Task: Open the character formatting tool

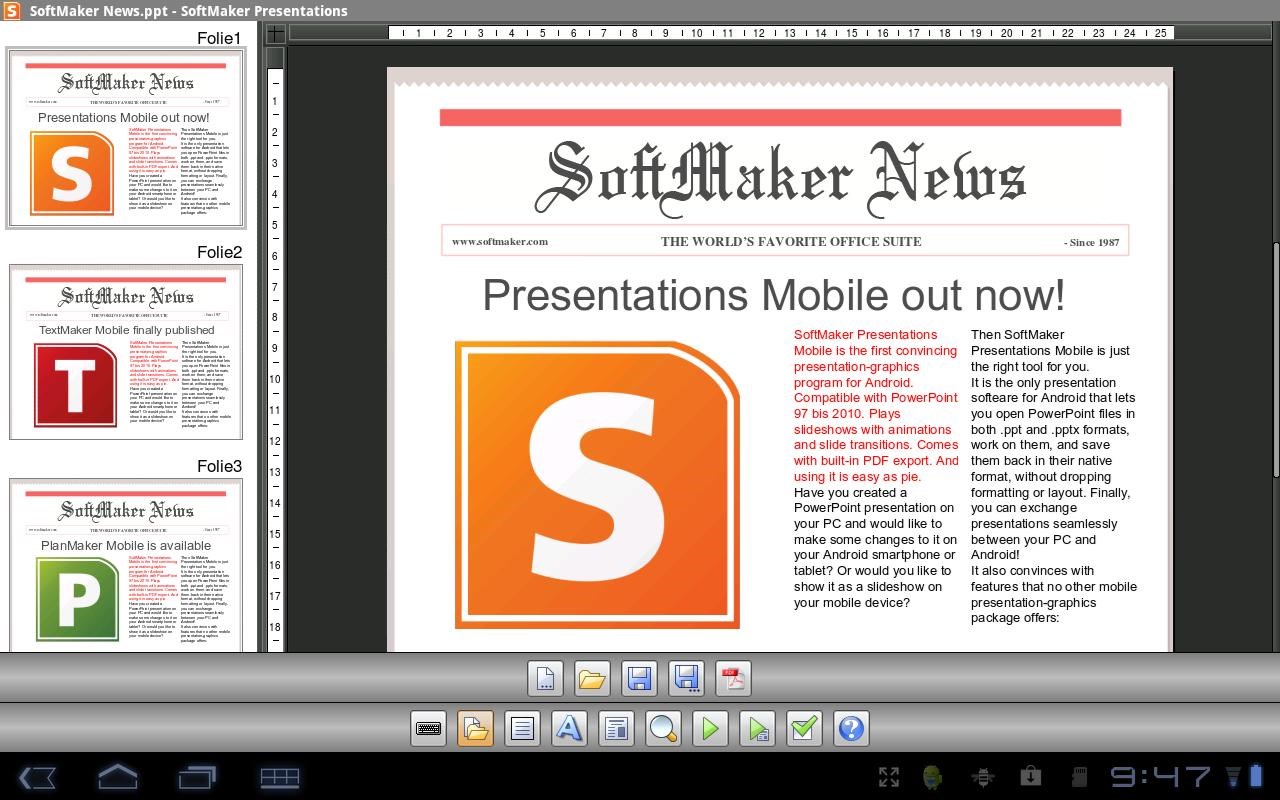Action: pos(569,728)
